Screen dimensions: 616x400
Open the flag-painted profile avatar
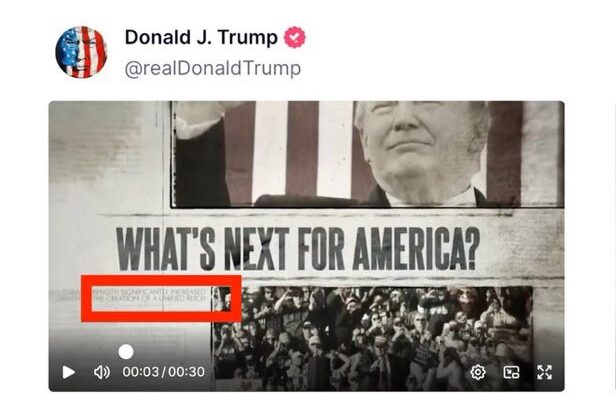click(x=81, y=52)
